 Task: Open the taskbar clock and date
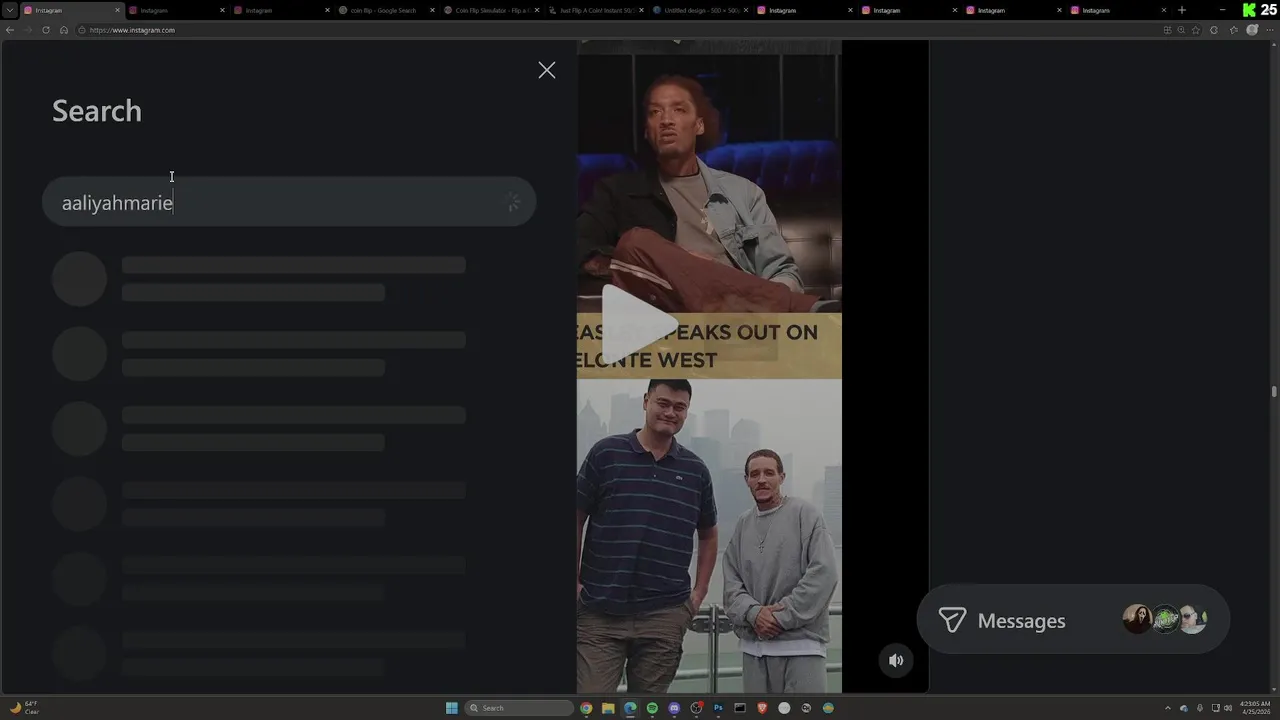click(x=1254, y=708)
